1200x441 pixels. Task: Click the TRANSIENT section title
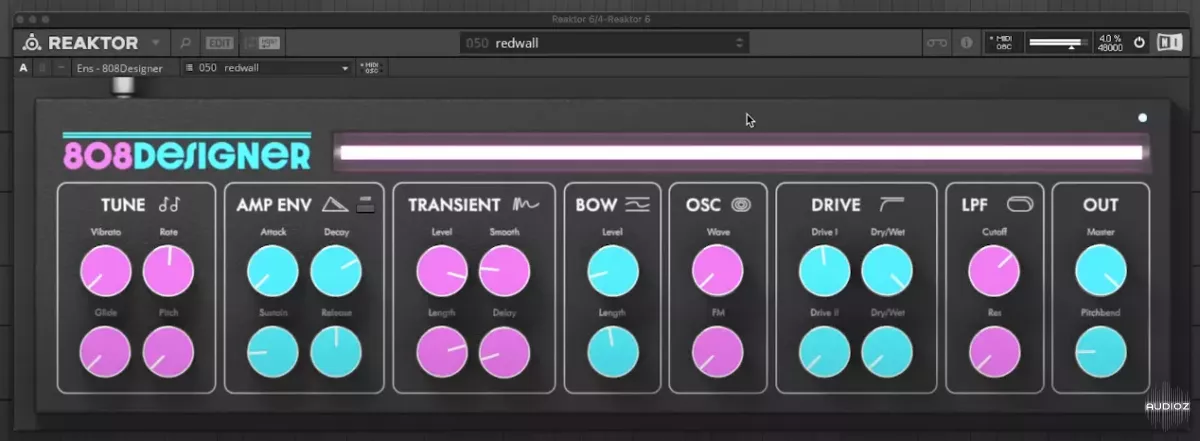pyautogui.click(x=455, y=205)
